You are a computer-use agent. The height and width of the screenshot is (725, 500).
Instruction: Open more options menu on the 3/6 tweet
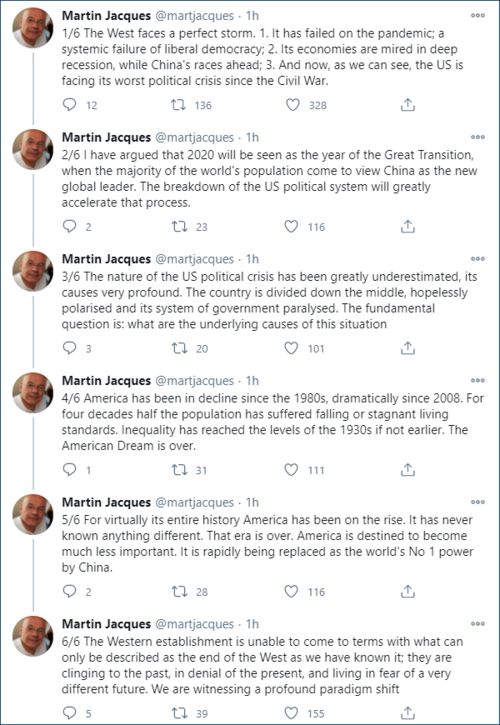click(x=478, y=259)
